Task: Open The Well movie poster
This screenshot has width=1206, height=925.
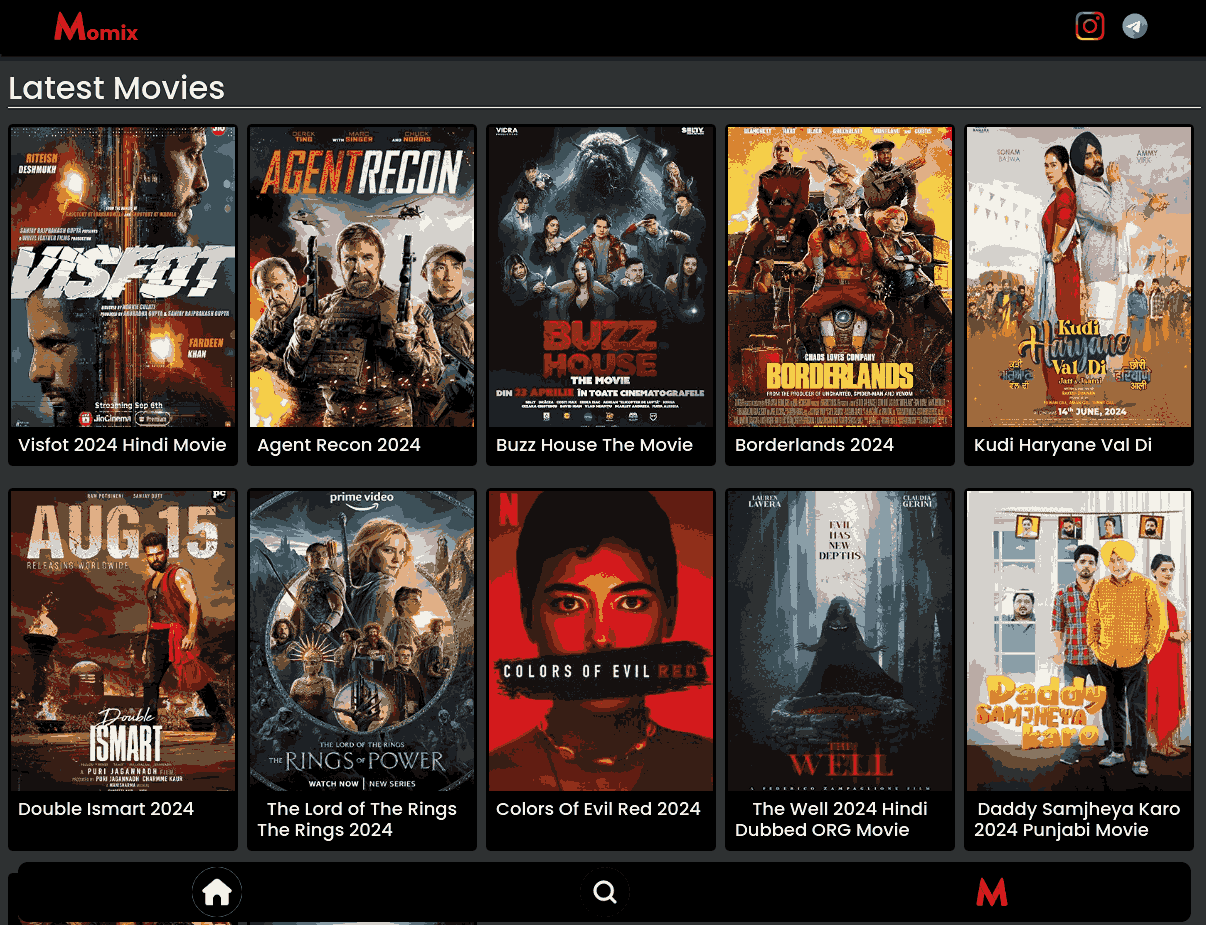Action: [840, 640]
